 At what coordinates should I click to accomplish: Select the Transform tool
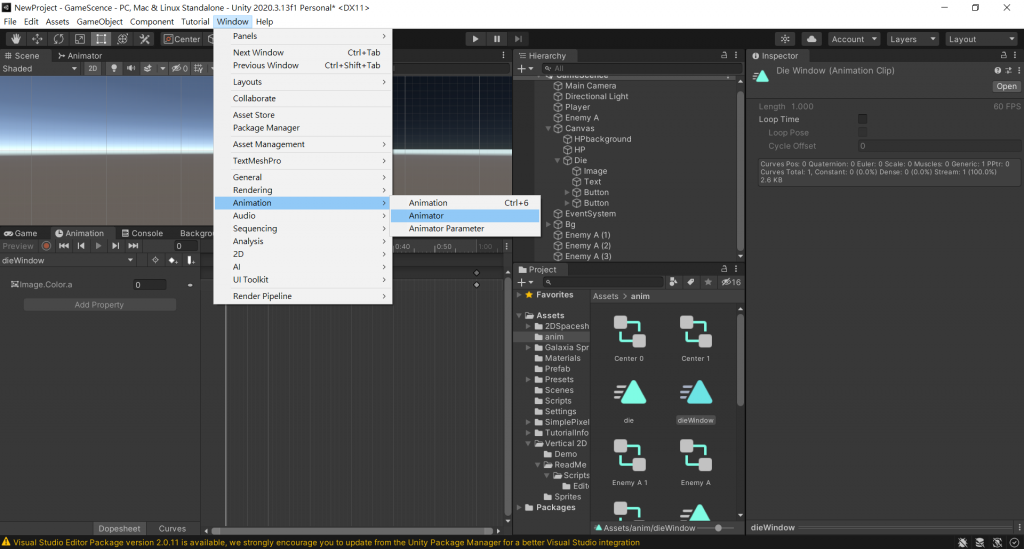tap(122, 39)
